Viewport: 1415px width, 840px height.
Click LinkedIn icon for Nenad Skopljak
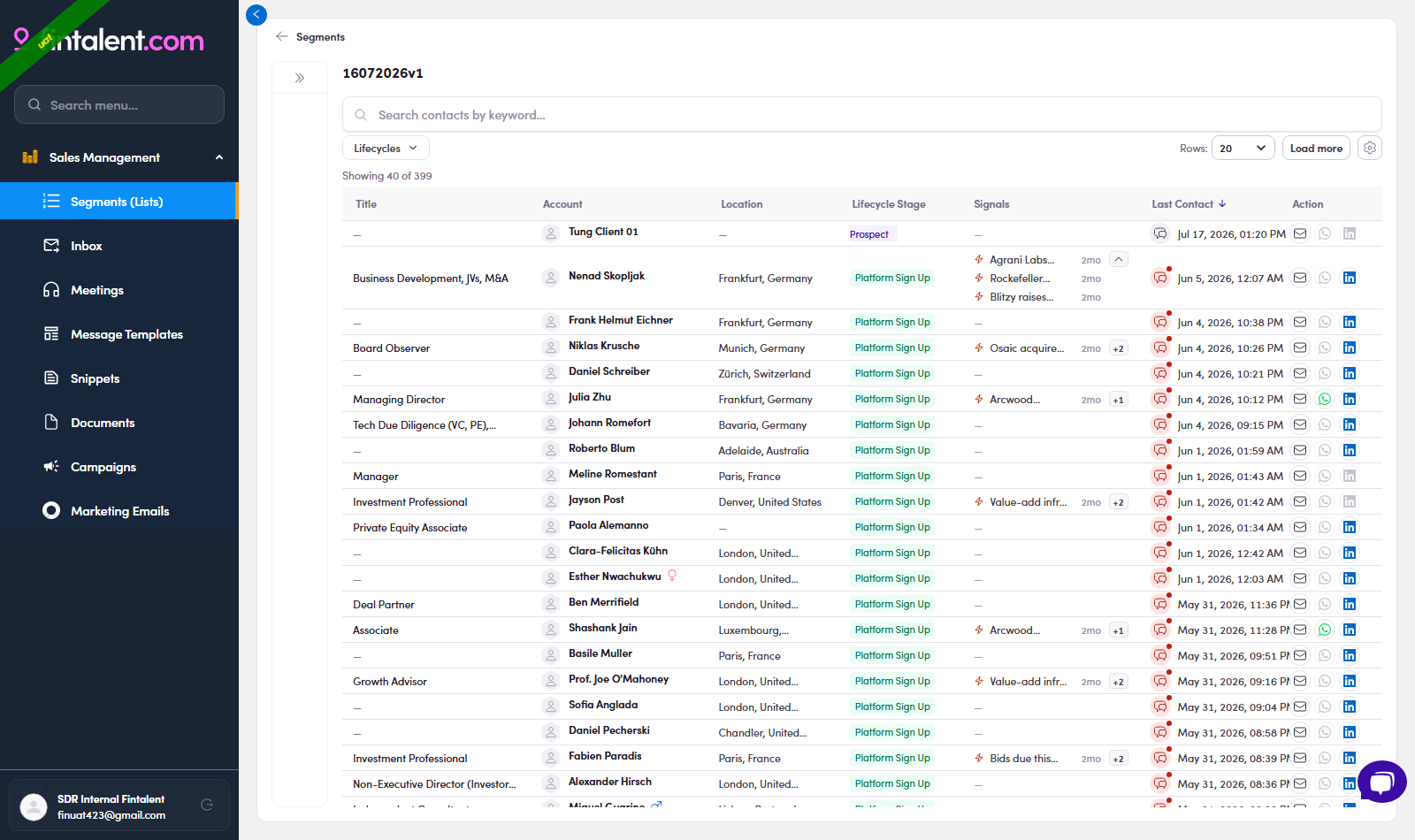1350,278
